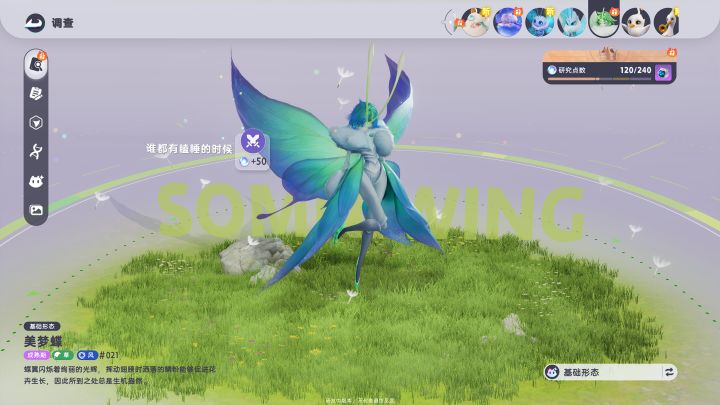720x405 pixels.
Task: Open the investigation magnifier sidebar tab
Action: [x=36, y=64]
